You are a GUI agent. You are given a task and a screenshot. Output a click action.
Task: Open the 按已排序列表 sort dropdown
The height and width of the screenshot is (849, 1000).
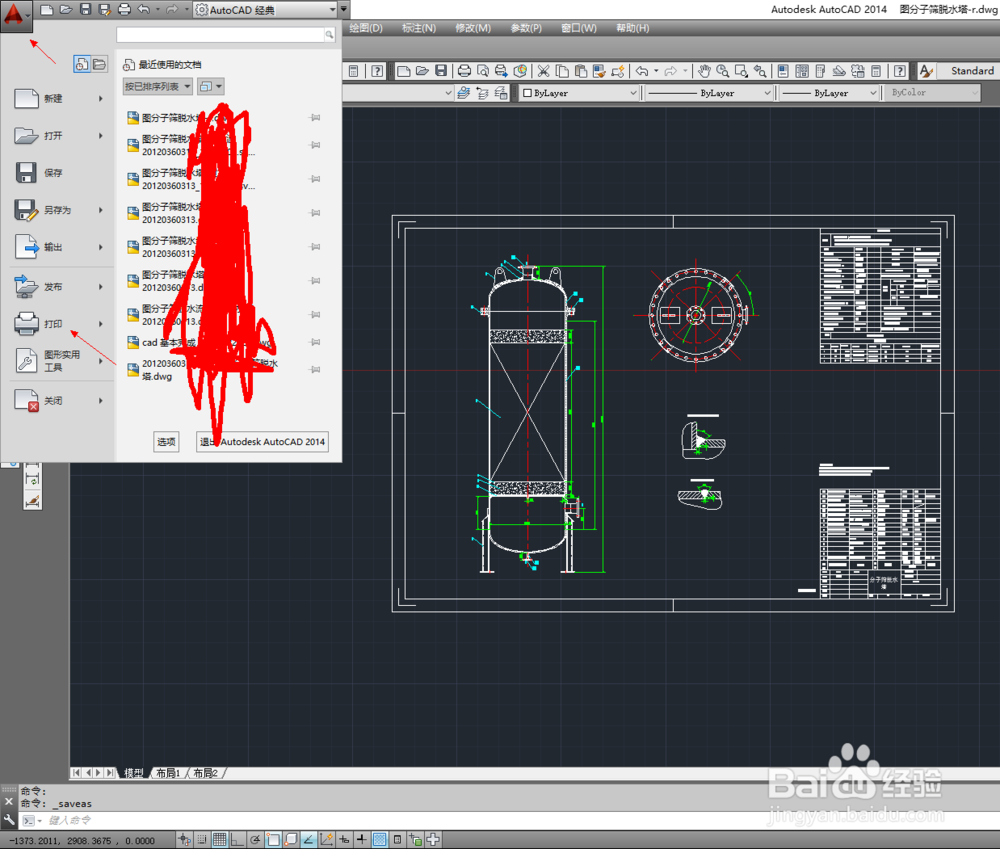(x=158, y=86)
